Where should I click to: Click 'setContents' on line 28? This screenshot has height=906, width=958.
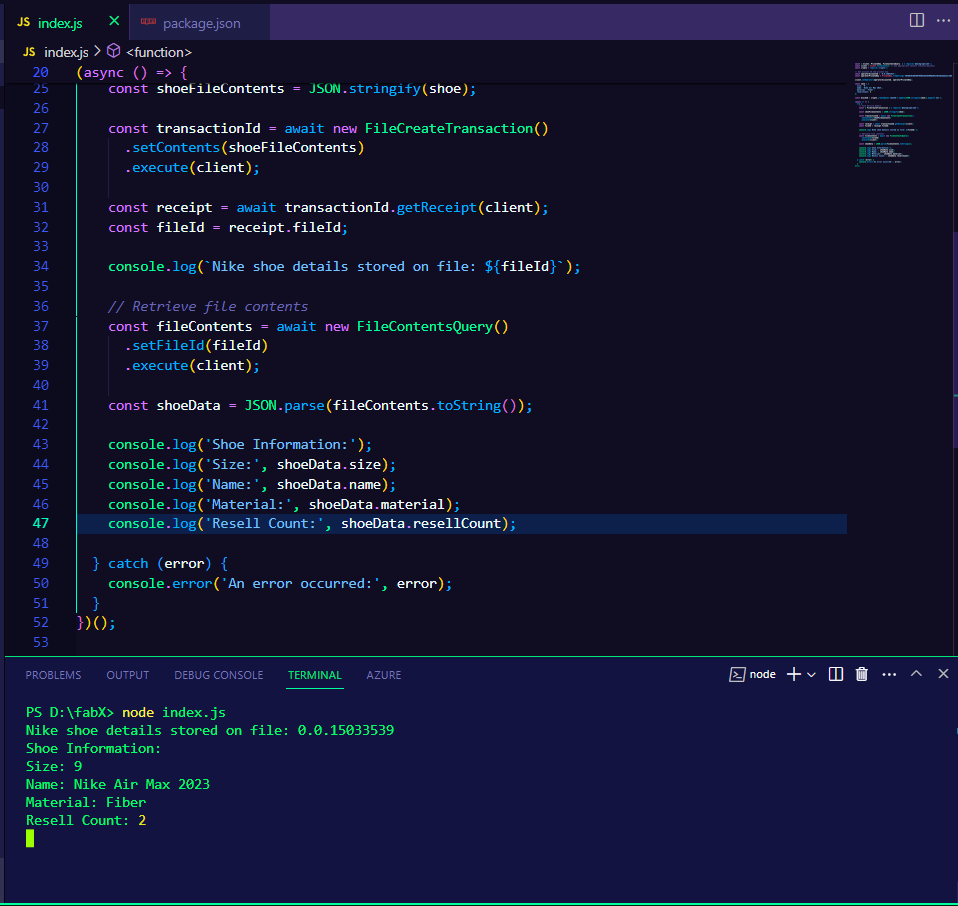(x=176, y=148)
